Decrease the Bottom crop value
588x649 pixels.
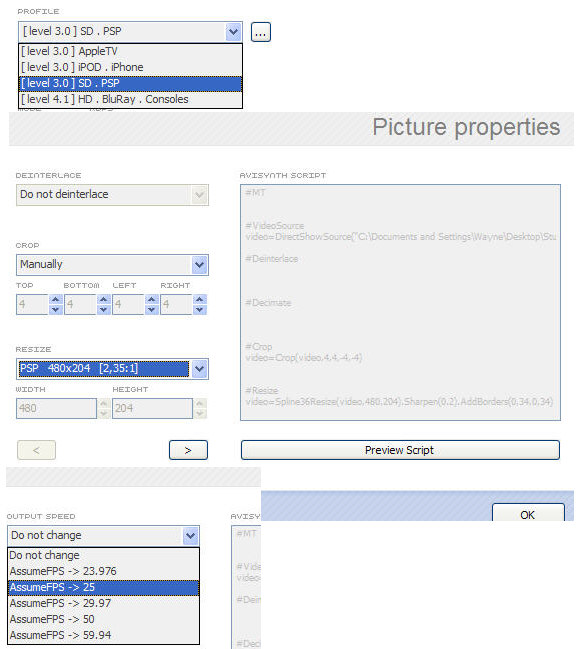103,310
